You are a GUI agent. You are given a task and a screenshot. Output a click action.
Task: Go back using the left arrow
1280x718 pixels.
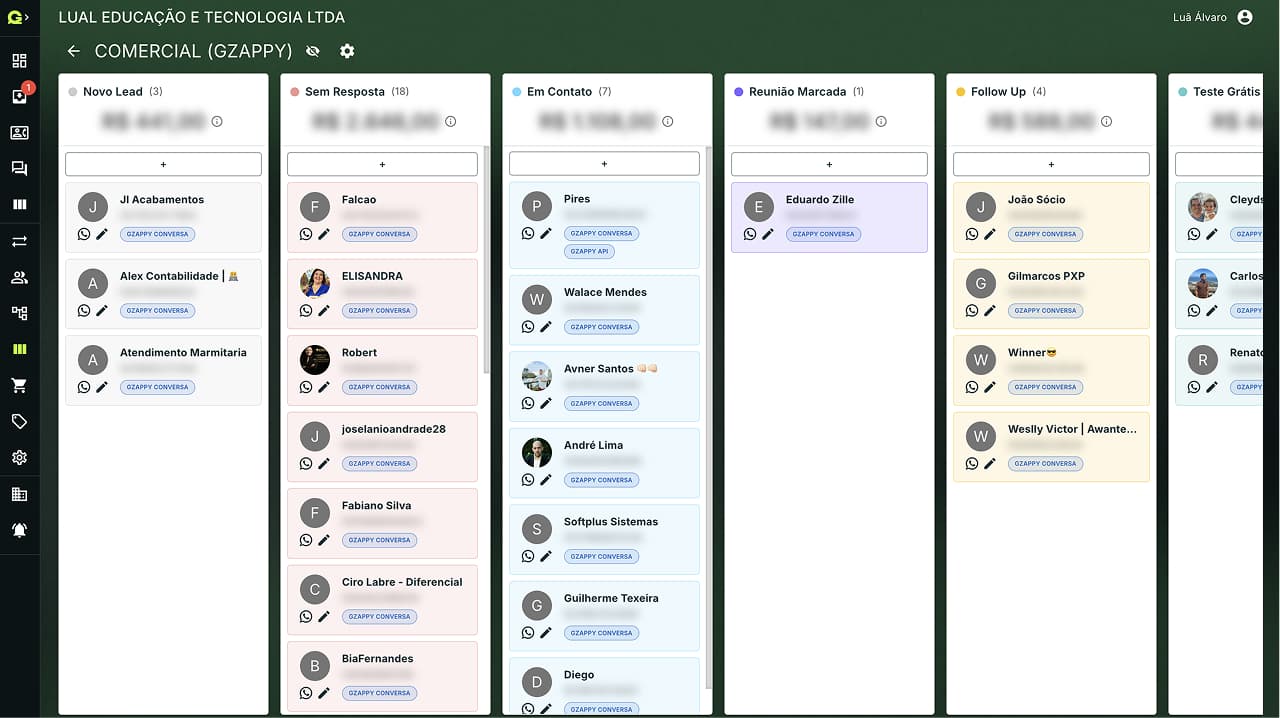tap(73, 51)
